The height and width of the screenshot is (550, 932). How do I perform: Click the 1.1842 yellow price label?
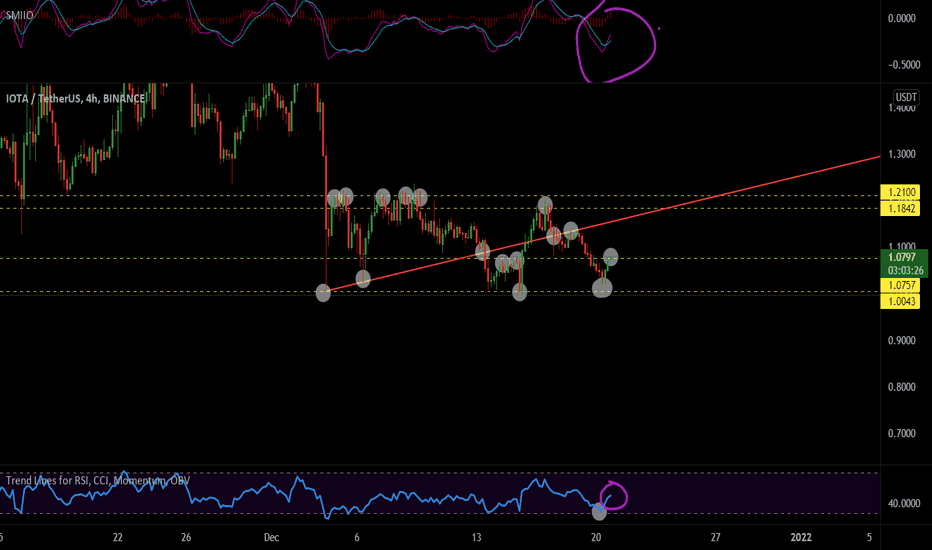tap(901, 208)
